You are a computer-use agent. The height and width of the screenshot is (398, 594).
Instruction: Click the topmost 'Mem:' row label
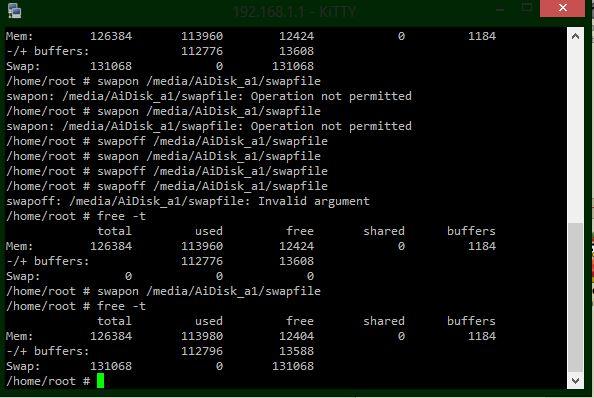(x=19, y=36)
